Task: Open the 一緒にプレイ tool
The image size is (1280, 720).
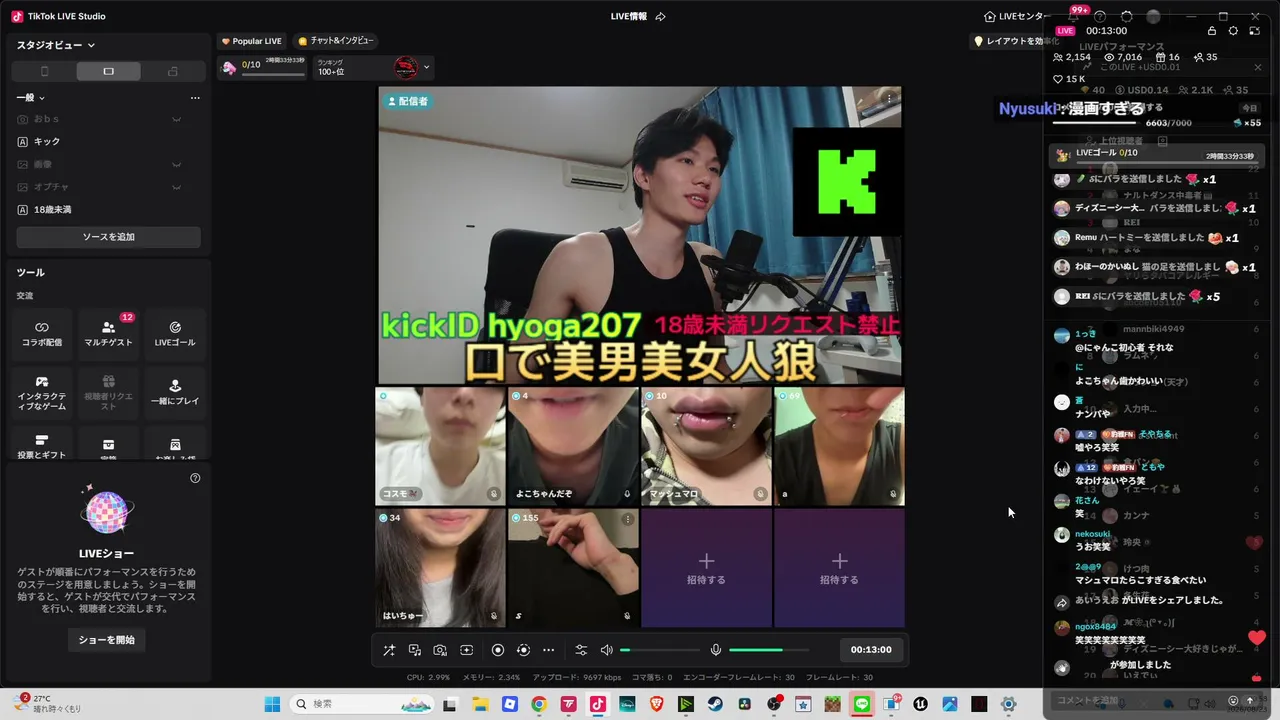Action: [175, 392]
